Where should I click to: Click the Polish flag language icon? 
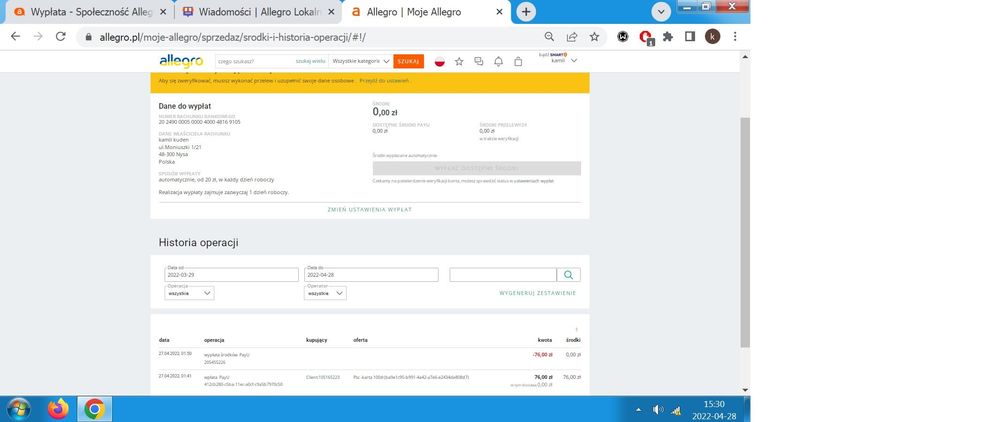(439, 62)
